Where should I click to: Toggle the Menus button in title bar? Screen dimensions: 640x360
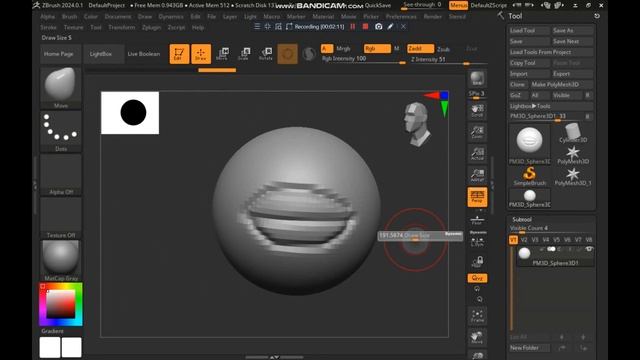pos(458,5)
